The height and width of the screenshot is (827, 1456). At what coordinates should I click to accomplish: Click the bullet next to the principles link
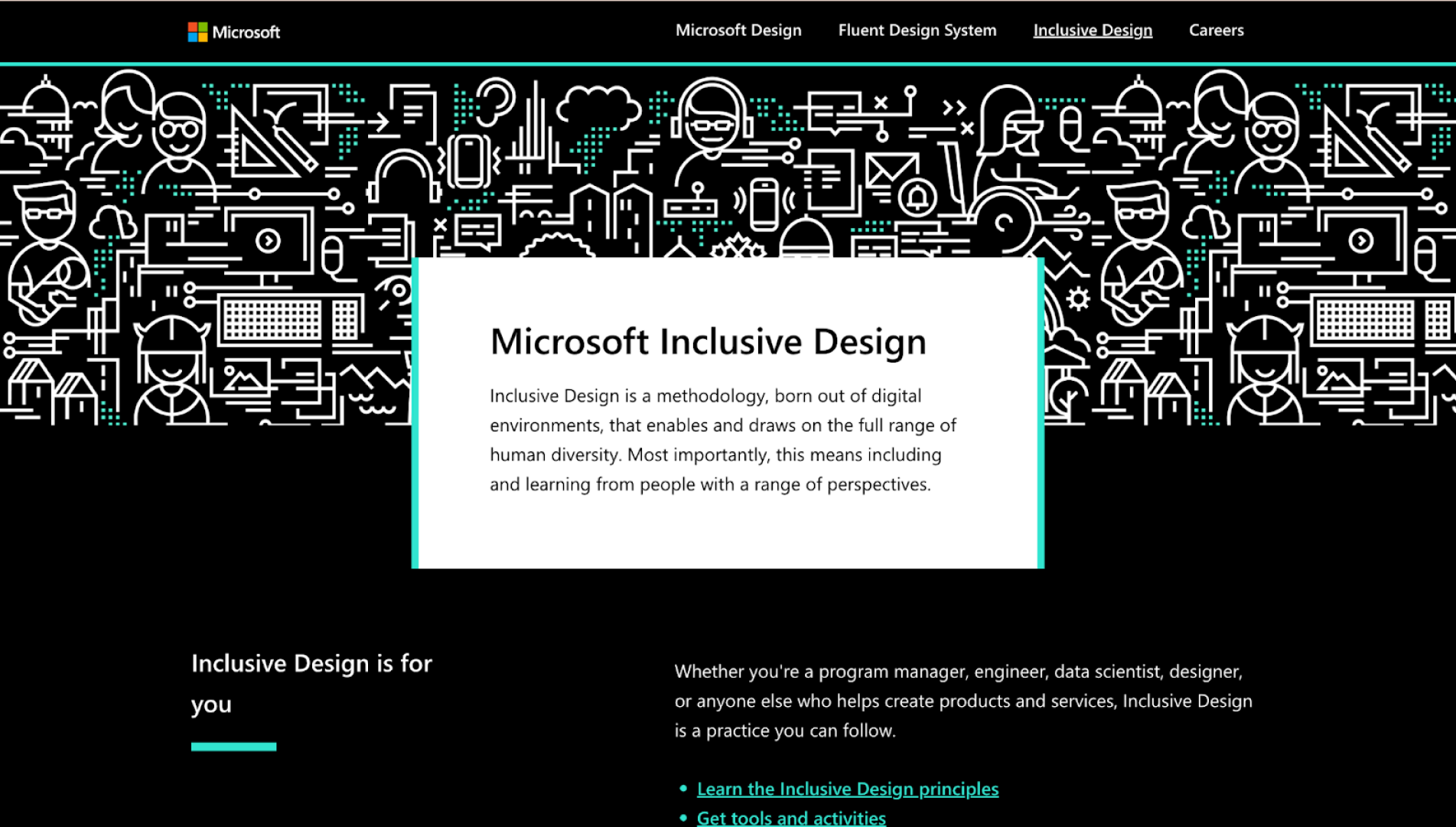pyautogui.click(x=682, y=788)
